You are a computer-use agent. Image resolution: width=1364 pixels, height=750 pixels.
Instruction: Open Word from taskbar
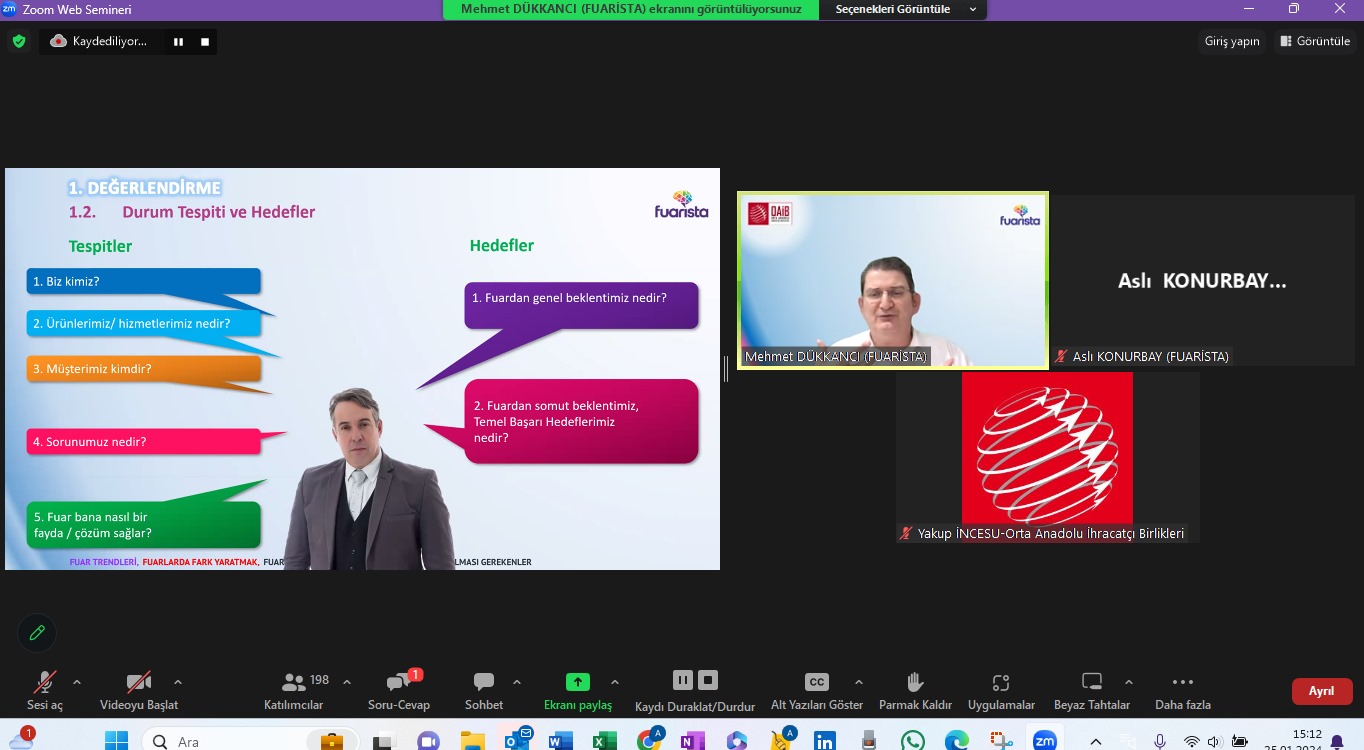[560, 741]
